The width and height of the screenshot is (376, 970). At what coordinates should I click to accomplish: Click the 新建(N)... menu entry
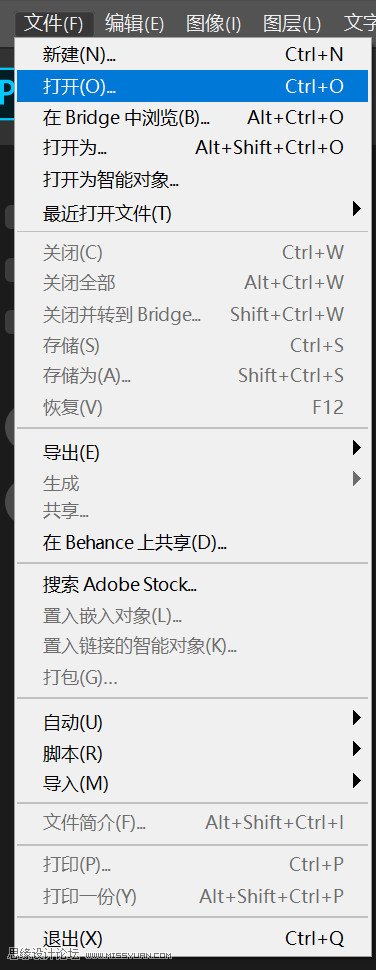coord(192,55)
